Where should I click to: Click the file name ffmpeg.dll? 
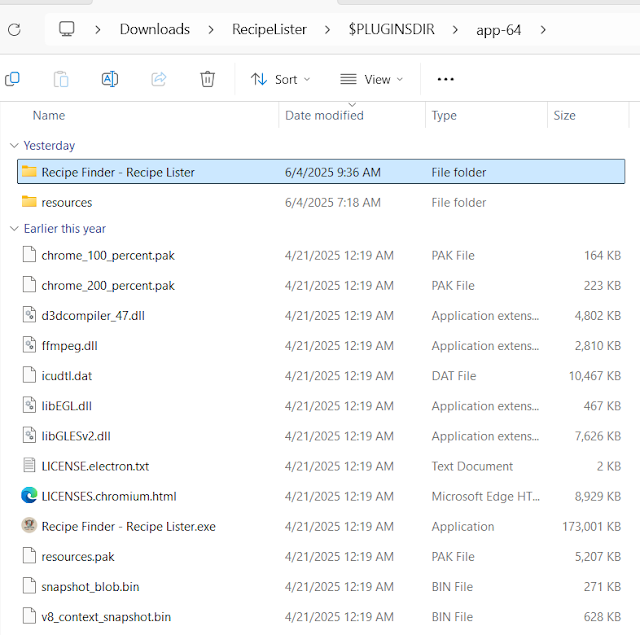pos(69,346)
